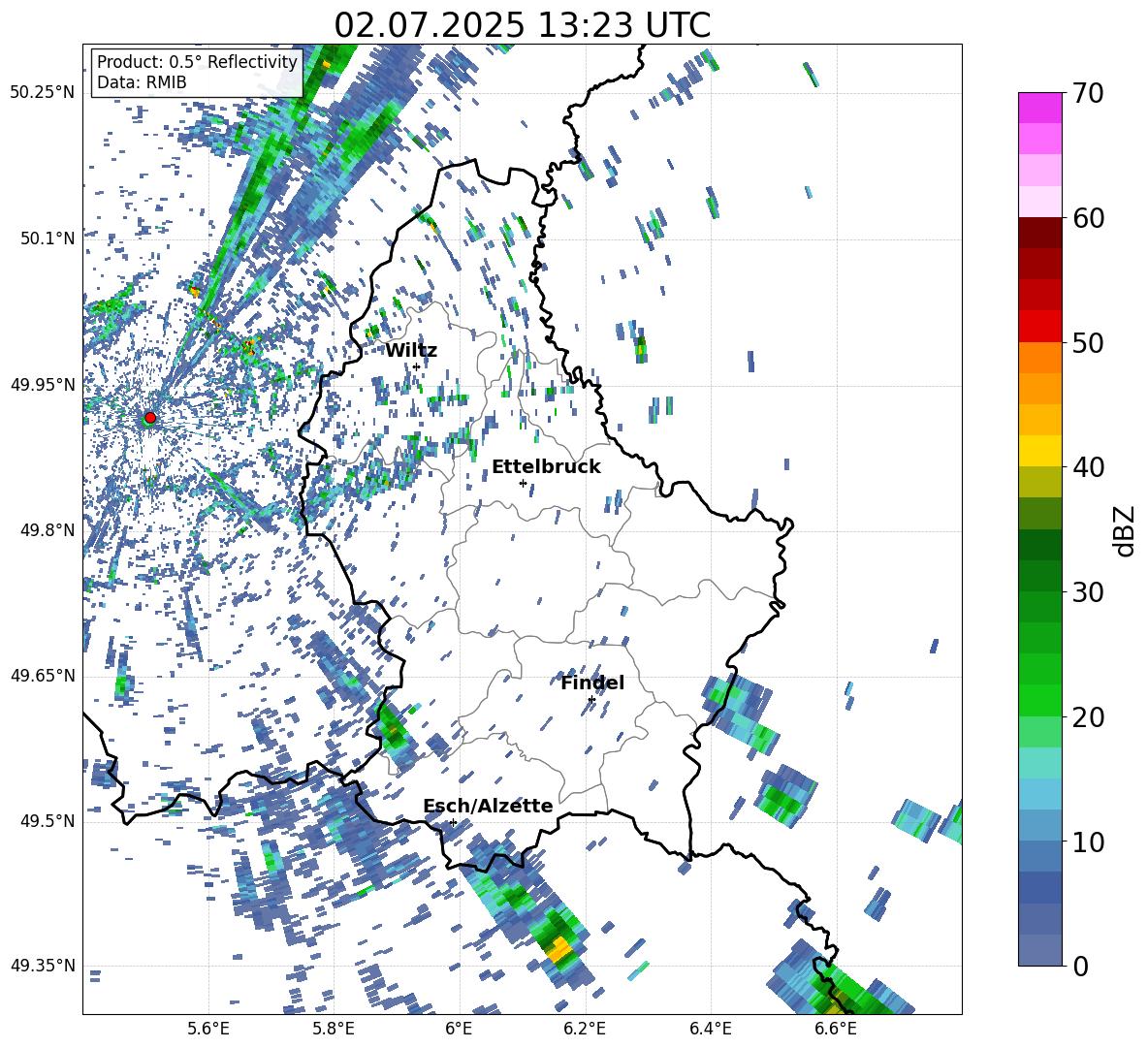Click the red radar site marker
Image resolution: width=1148 pixels, height=1048 pixels.
(x=150, y=417)
